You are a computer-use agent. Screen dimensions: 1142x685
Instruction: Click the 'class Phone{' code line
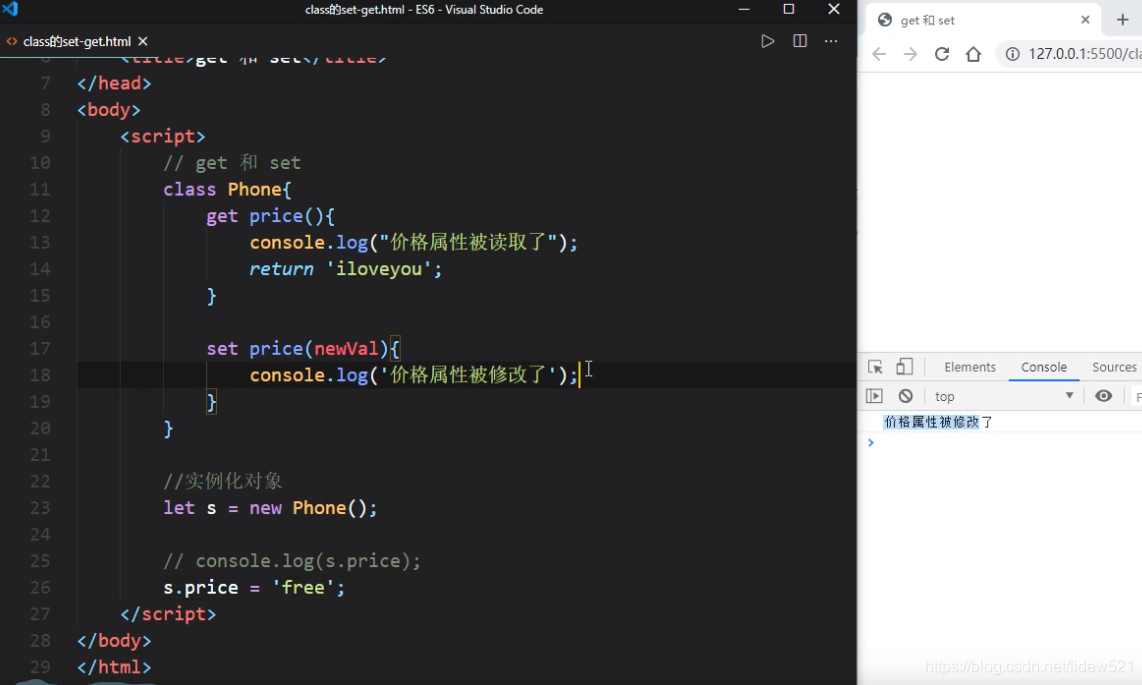227,190
